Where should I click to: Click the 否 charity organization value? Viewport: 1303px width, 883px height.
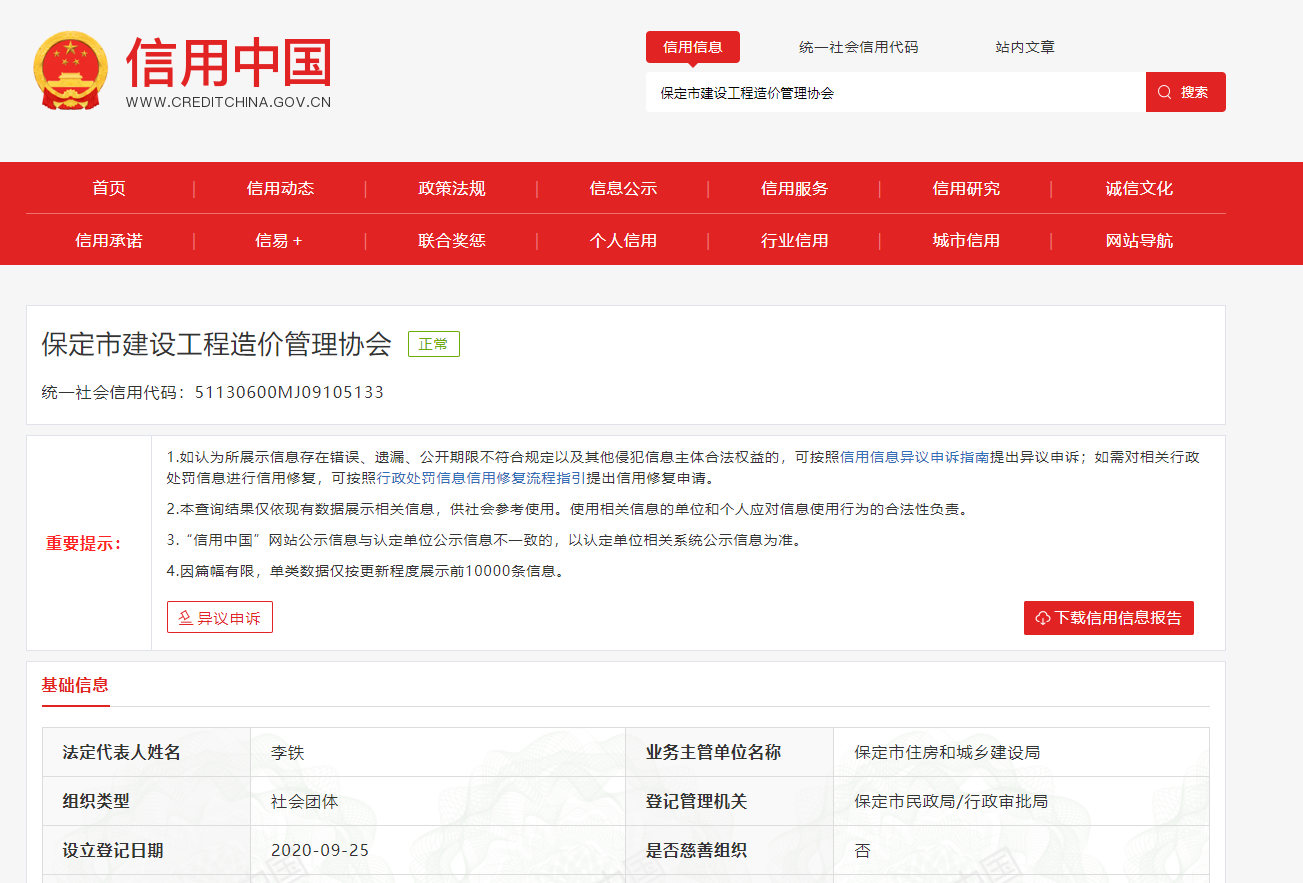click(862, 851)
